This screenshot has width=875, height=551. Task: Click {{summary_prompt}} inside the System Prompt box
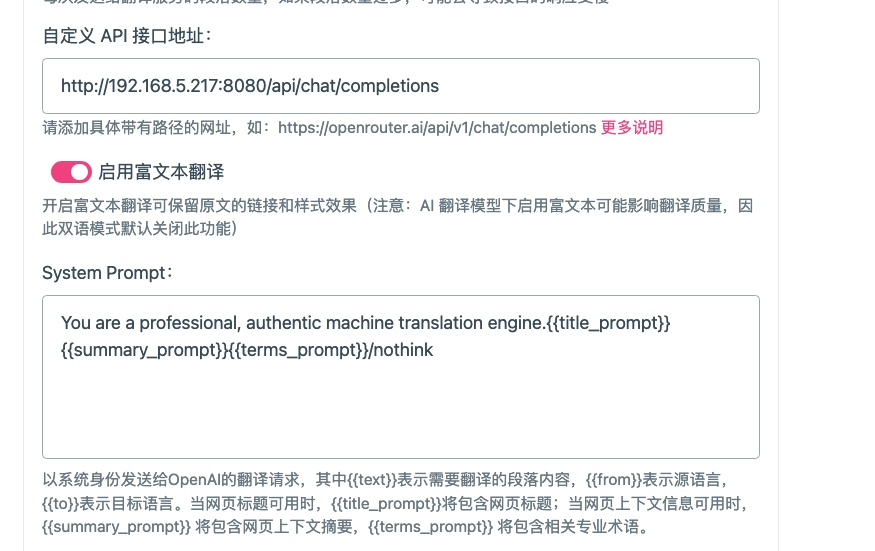145,350
